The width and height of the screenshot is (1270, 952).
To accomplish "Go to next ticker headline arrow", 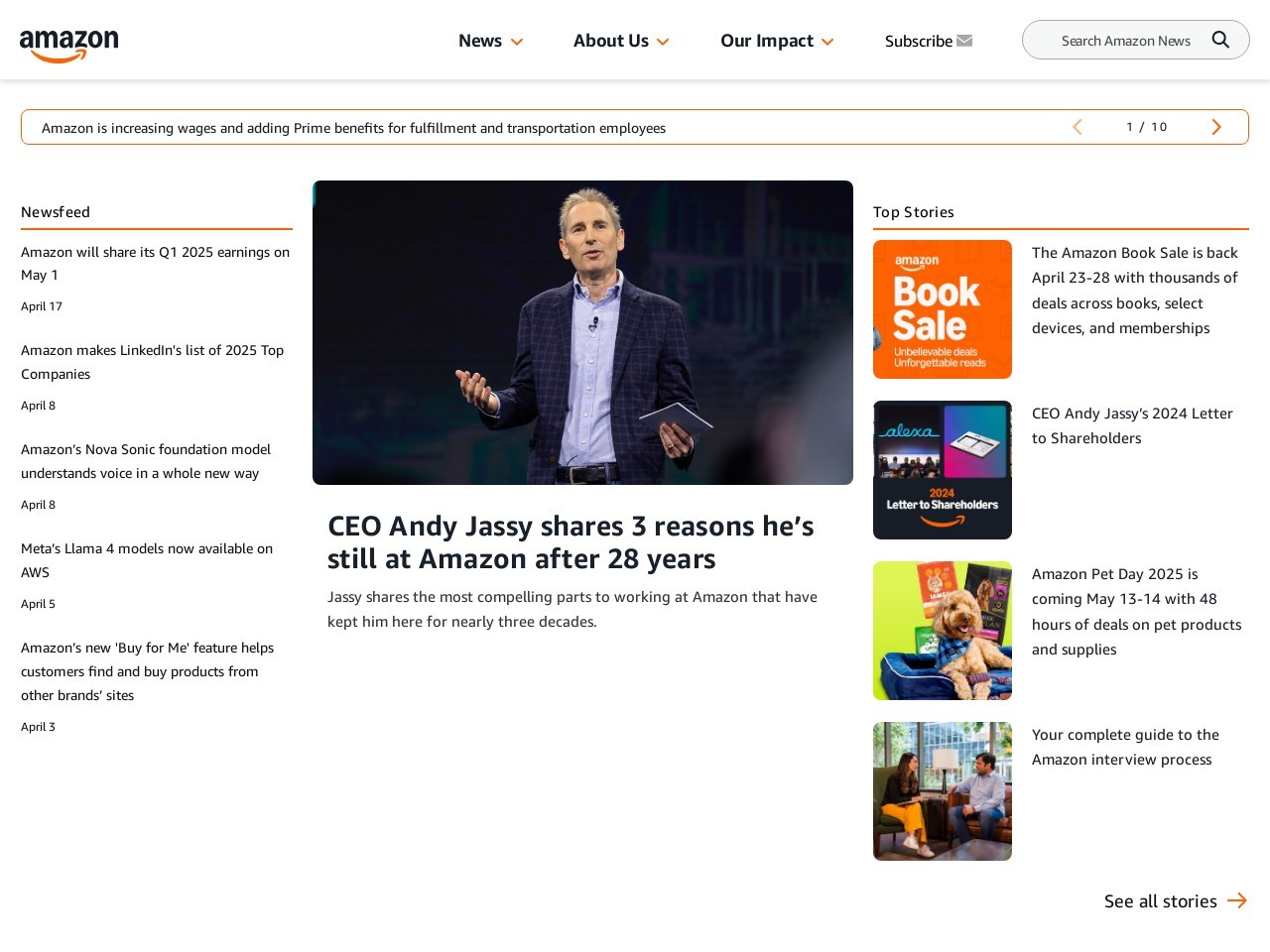I will (1216, 127).
